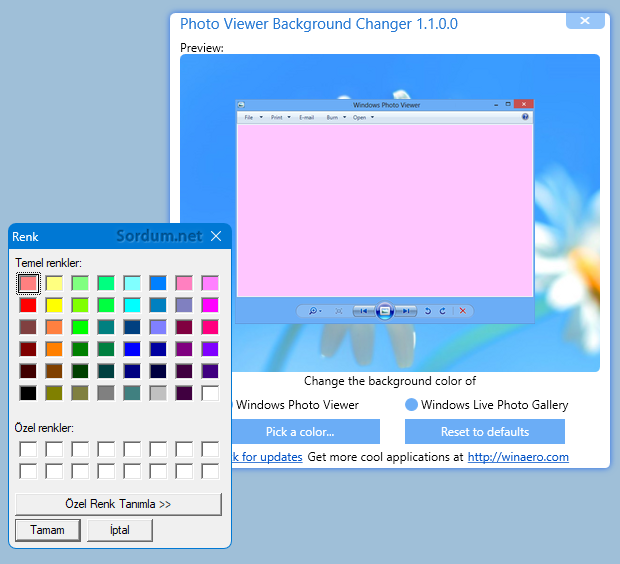This screenshot has width=620, height=564.
Task: Select the chartreuse yellow-green basic color swatch
Action: click(80, 305)
